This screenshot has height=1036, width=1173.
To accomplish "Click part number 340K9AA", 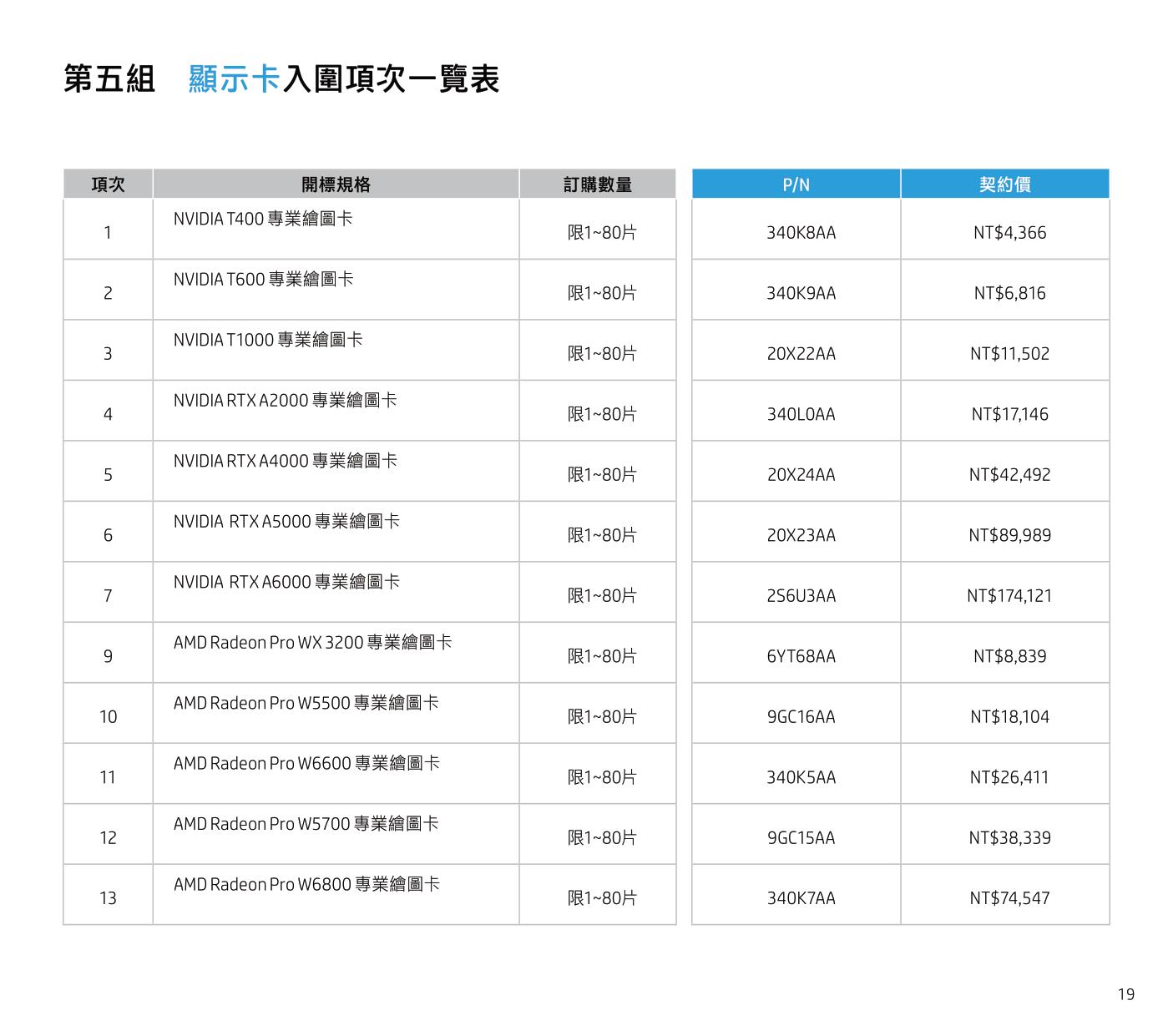I will [x=801, y=294].
